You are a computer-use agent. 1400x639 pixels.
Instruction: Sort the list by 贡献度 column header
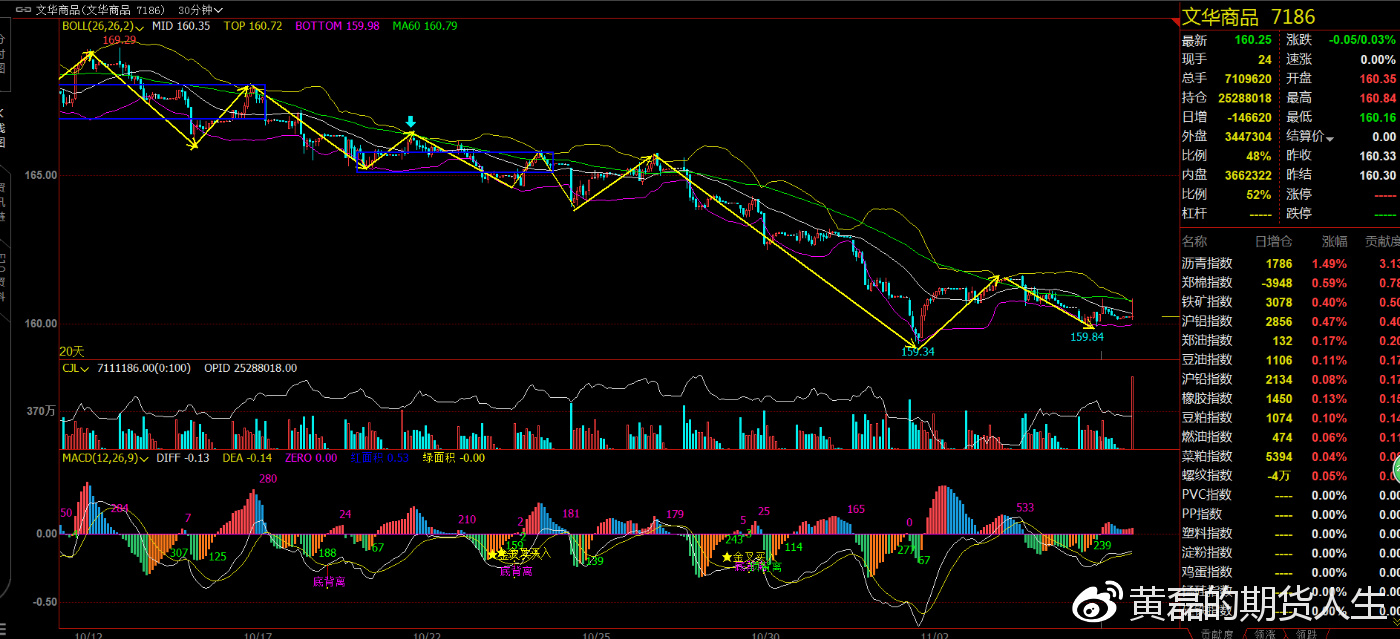(x=1382, y=241)
